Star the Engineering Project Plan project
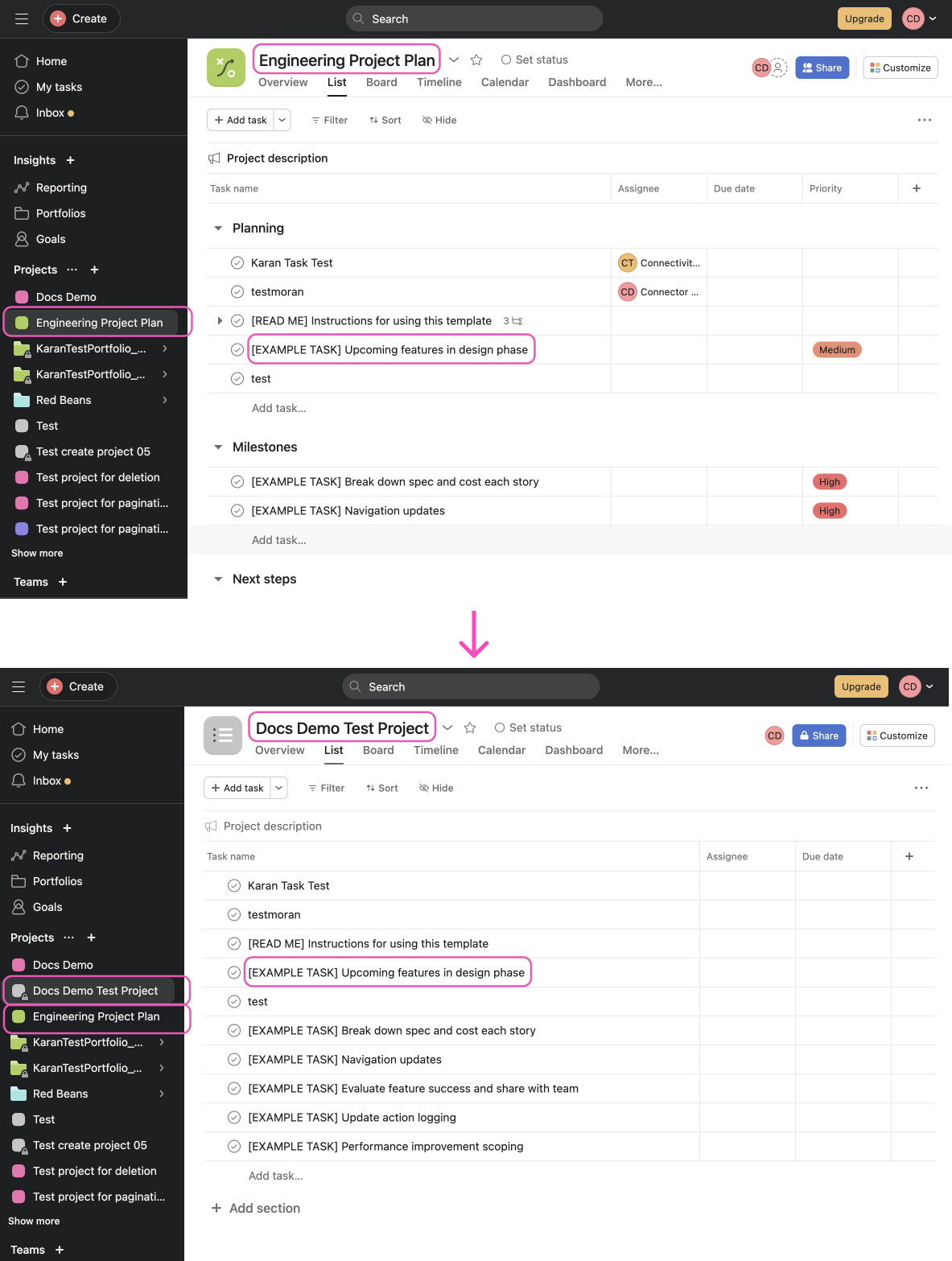Viewport: 952px width, 1261px height. [476, 60]
